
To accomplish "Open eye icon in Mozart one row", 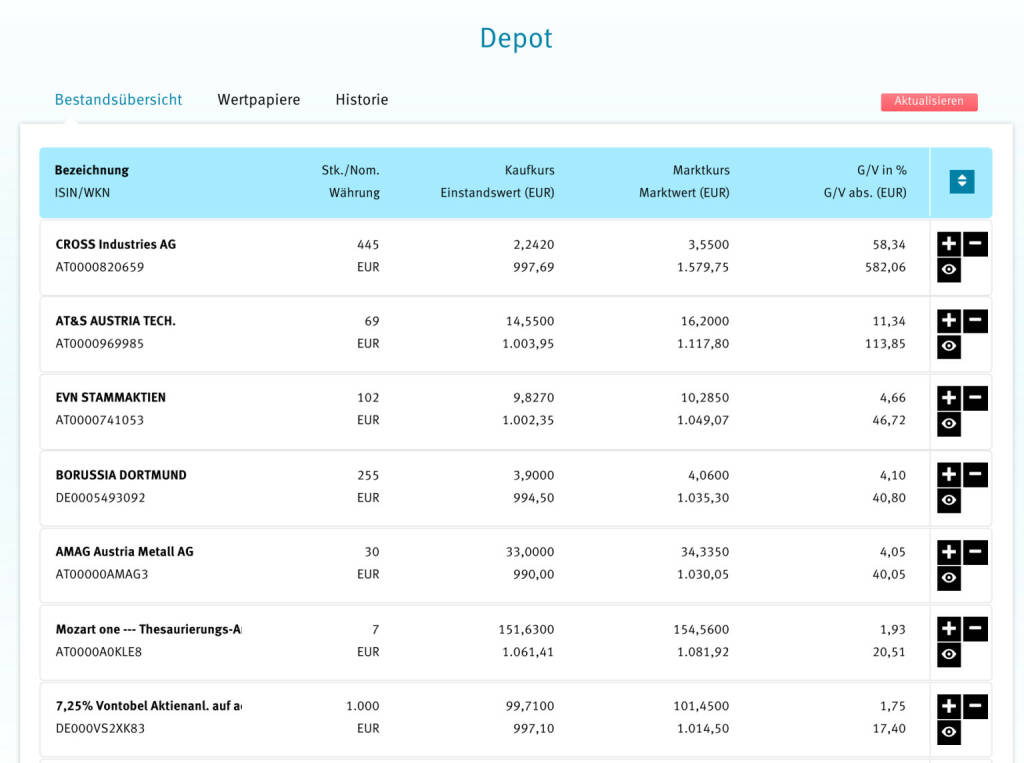I will click(949, 655).
